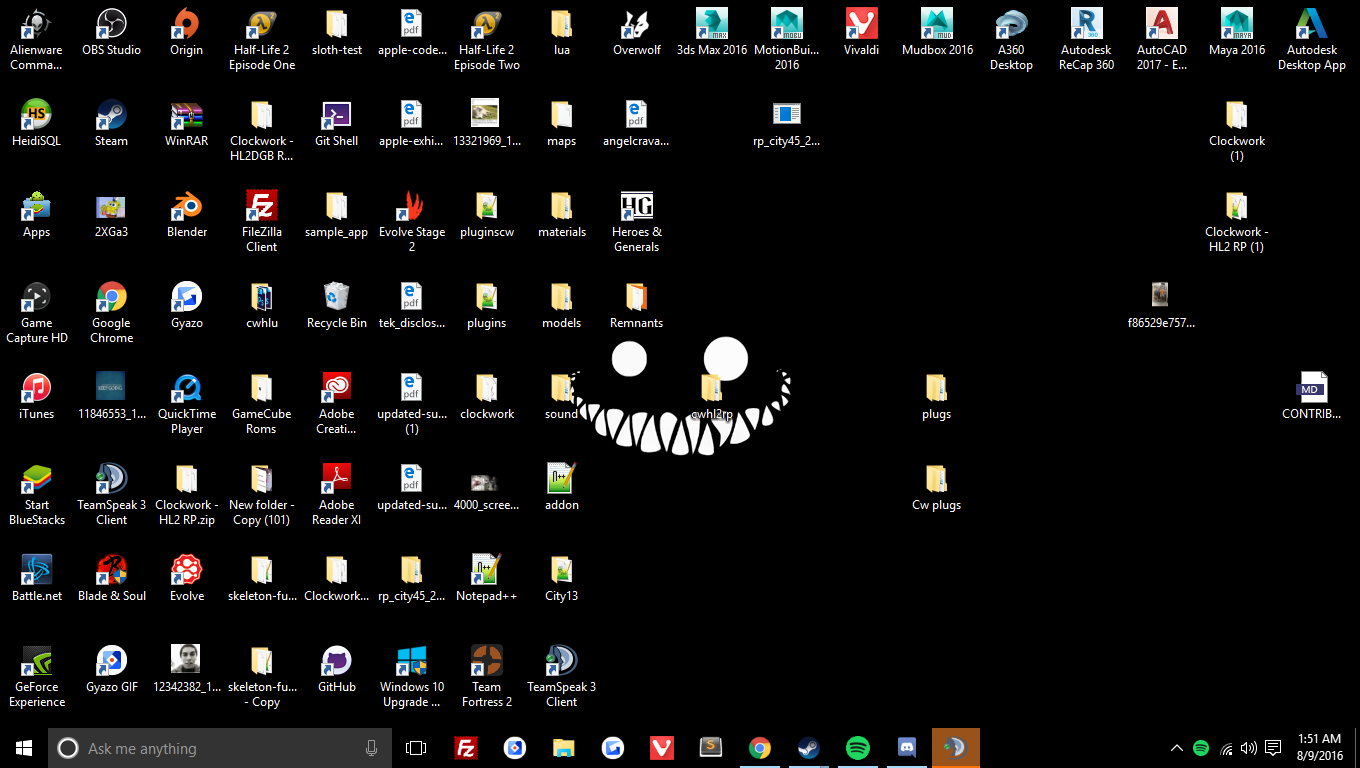This screenshot has width=1360, height=768.
Task: Select the lua folder
Action: point(562,32)
